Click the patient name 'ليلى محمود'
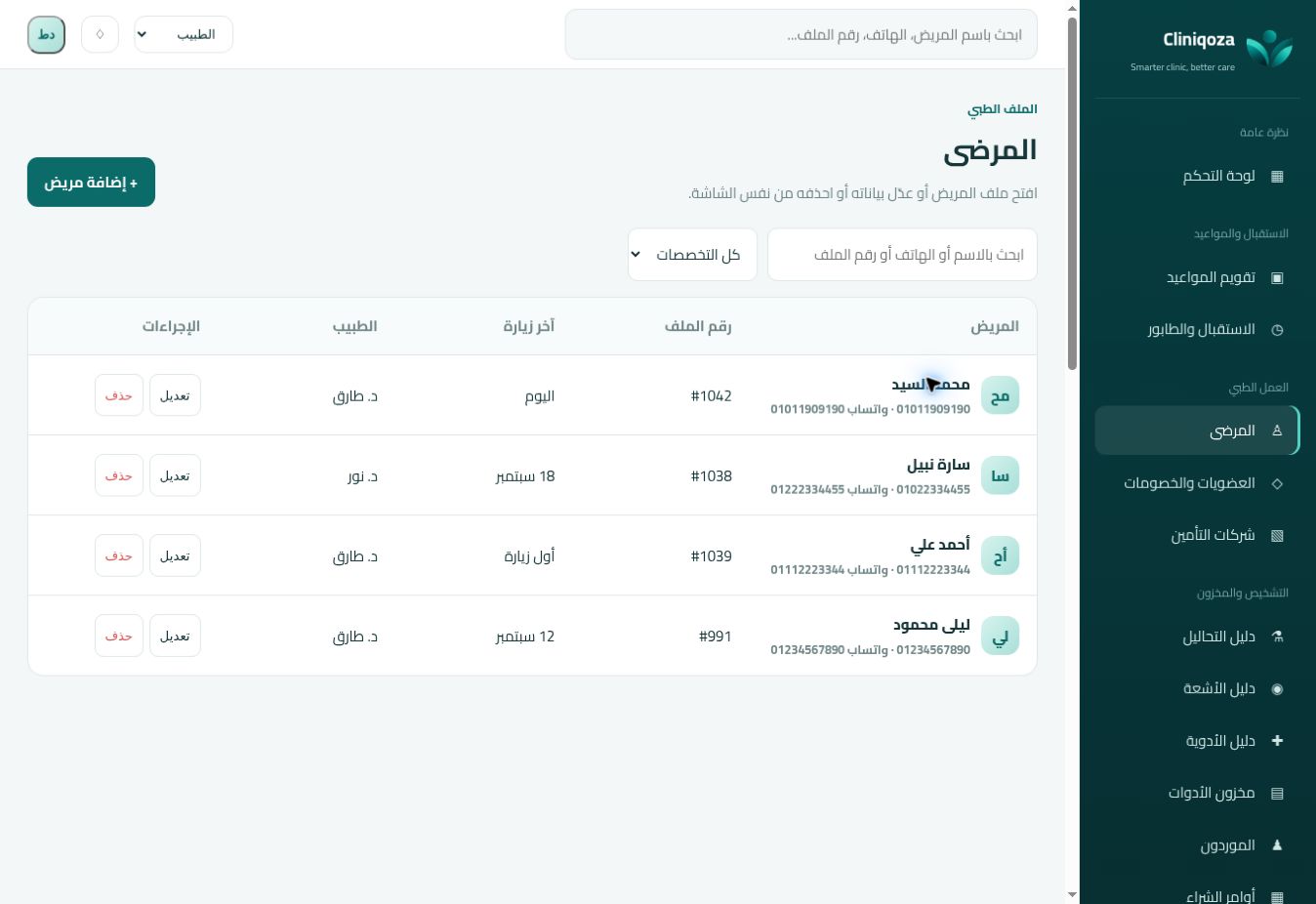The image size is (1316, 904). tap(931, 625)
